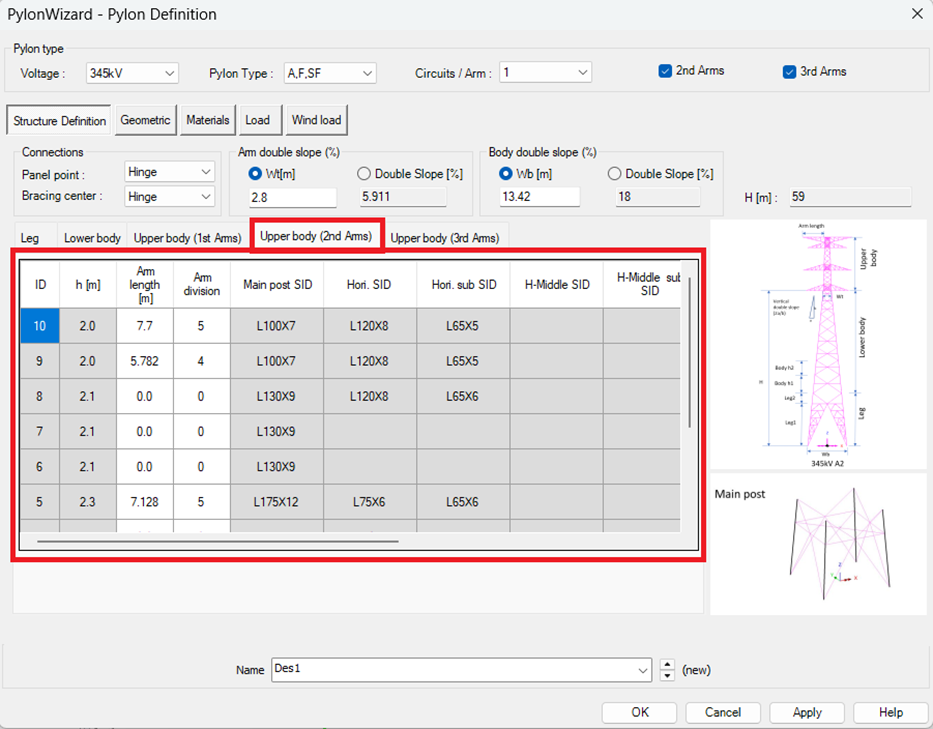933x729 pixels.
Task: Click the table horizontal scrollbar
Action: (217, 541)
